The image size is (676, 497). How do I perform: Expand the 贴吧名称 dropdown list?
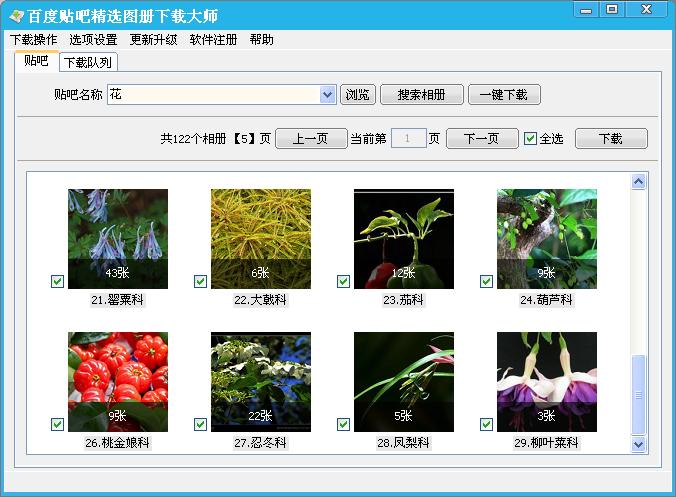click(327, 95)
